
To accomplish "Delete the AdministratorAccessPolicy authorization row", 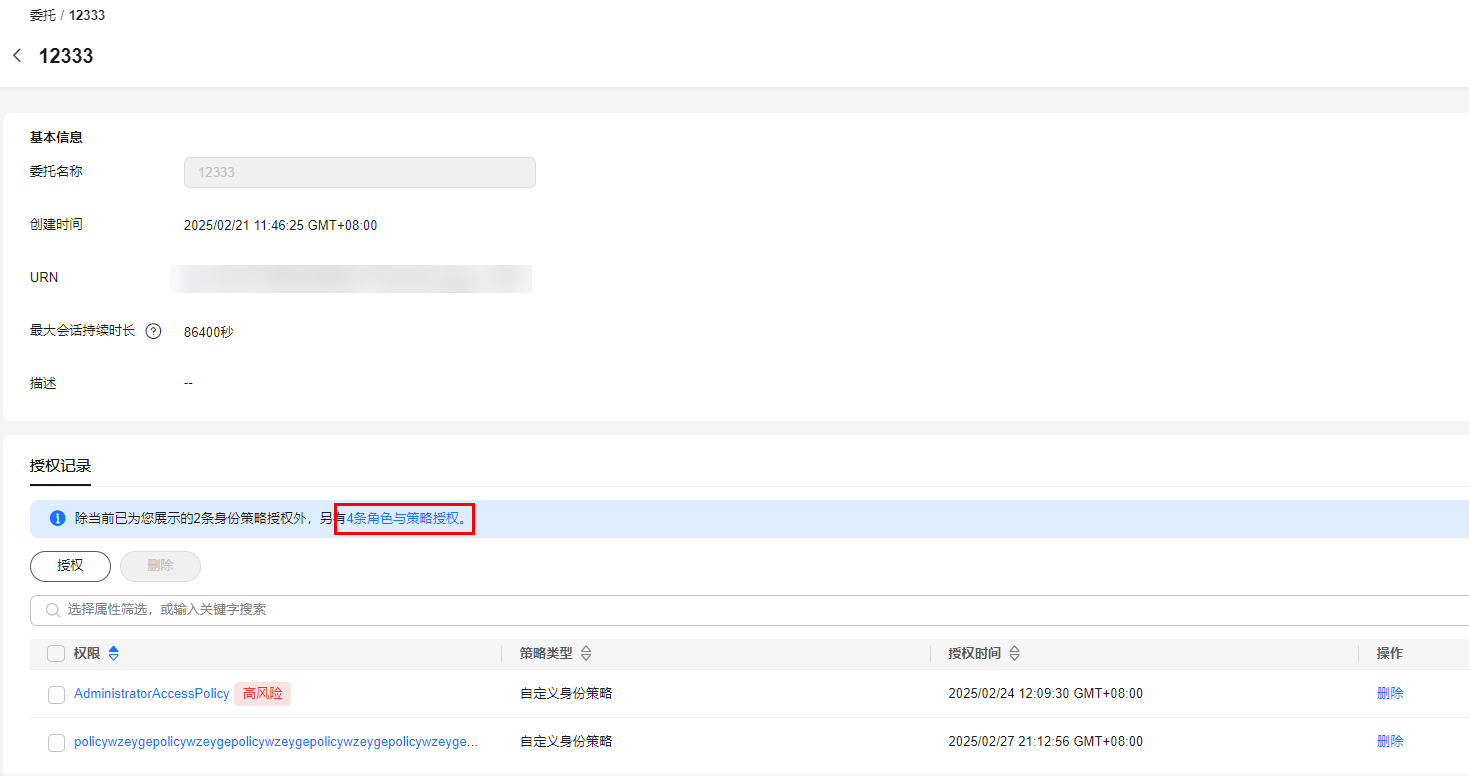I will (x=1389, y=694).
